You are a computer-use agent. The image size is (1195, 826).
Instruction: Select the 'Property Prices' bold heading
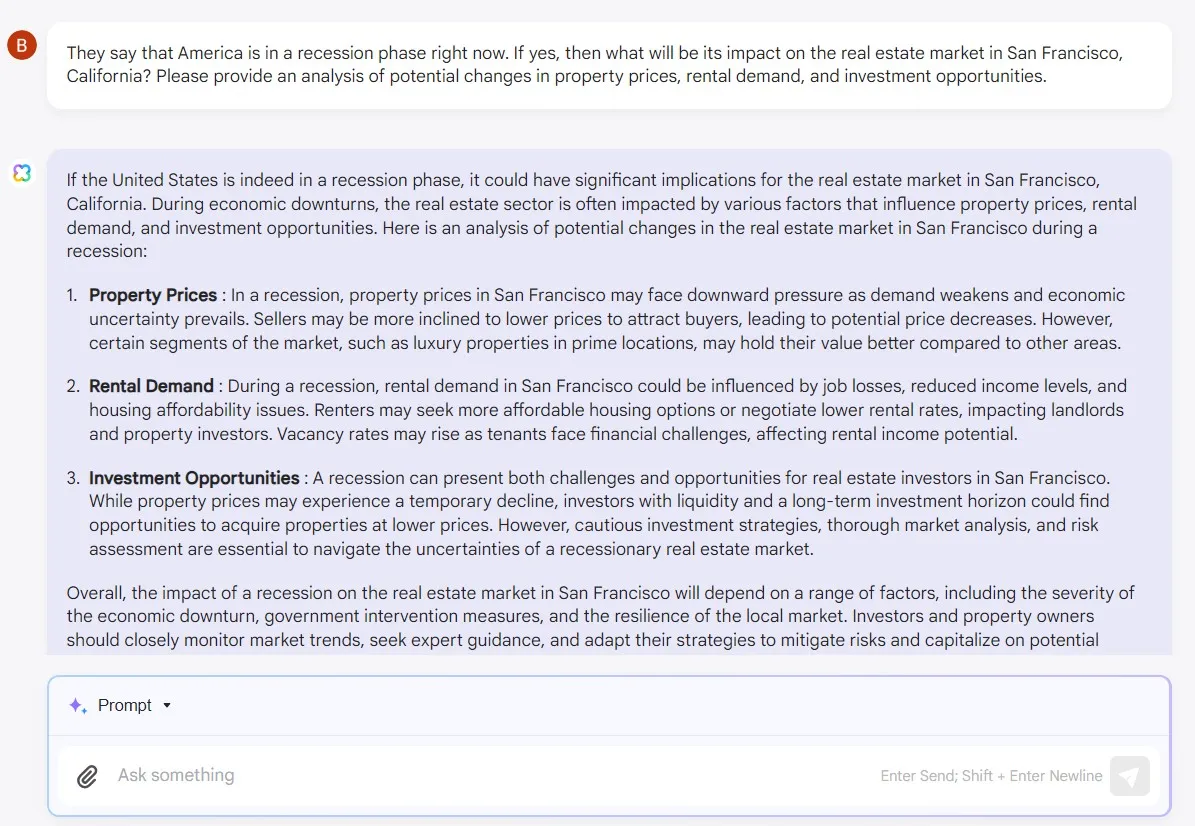(153, 295)
